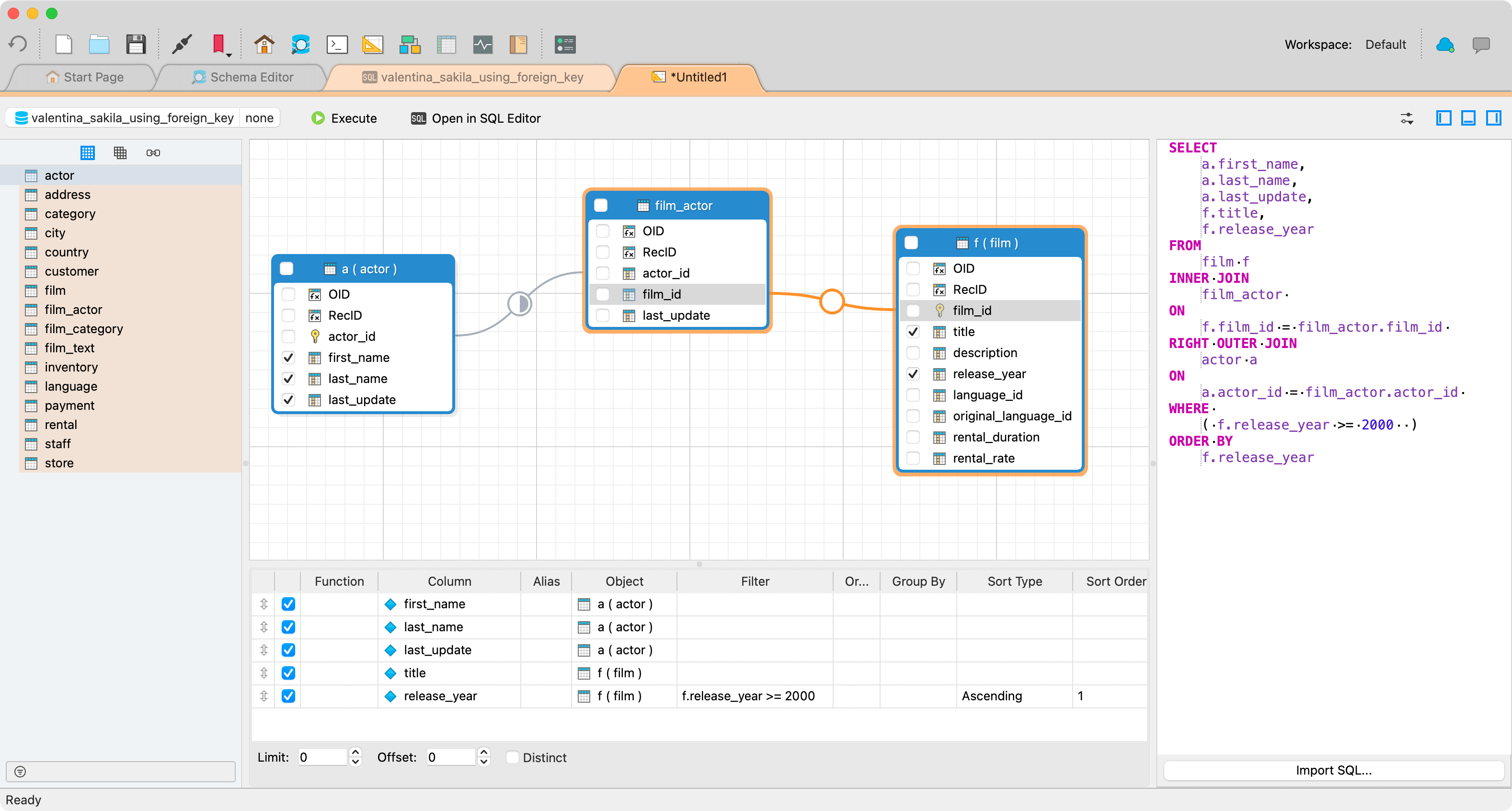
Task: Click the Save floppy disk icon
Action: [136, 45]
